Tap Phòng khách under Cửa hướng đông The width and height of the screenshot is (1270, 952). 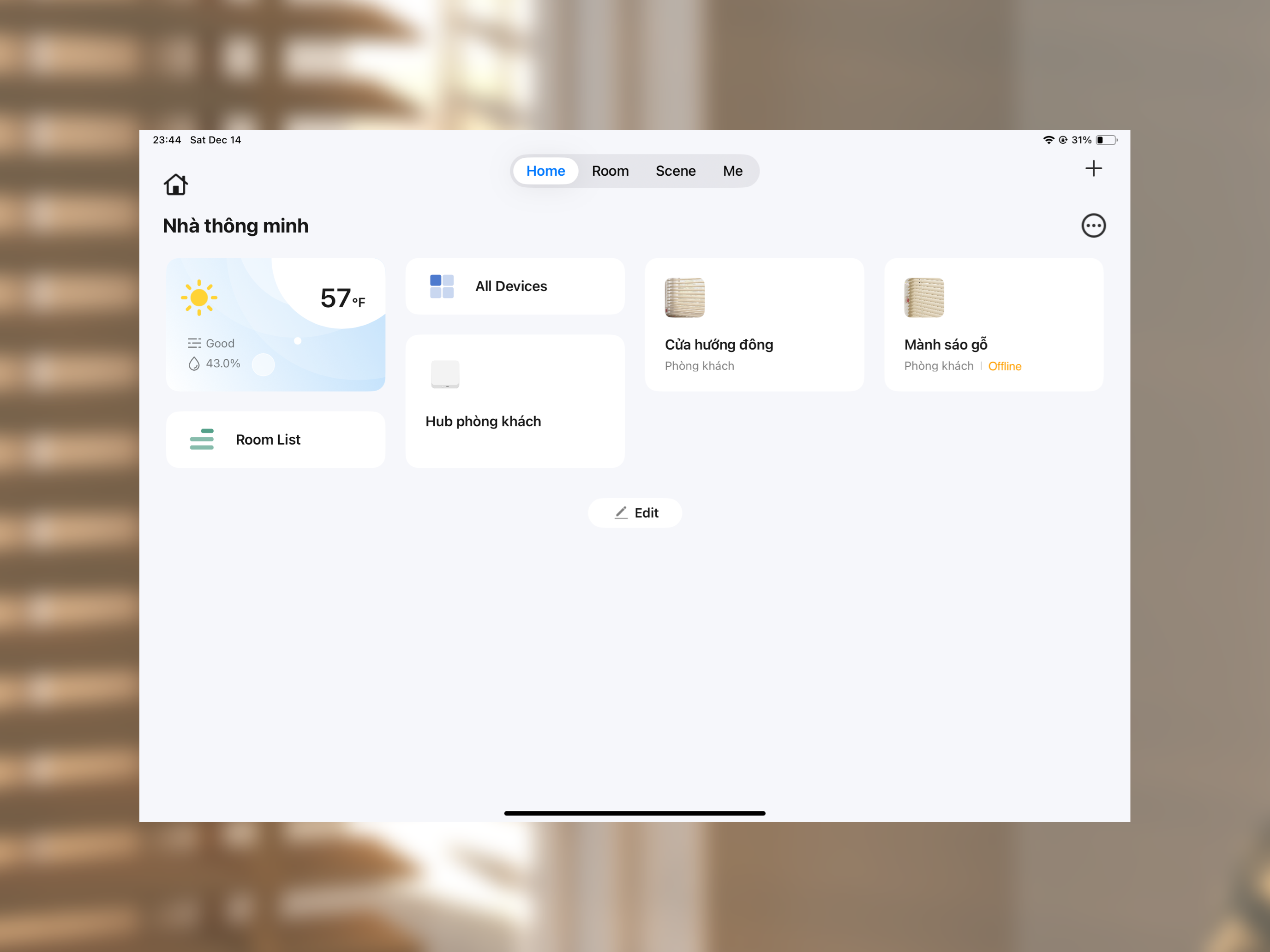(x=699, y=366)
